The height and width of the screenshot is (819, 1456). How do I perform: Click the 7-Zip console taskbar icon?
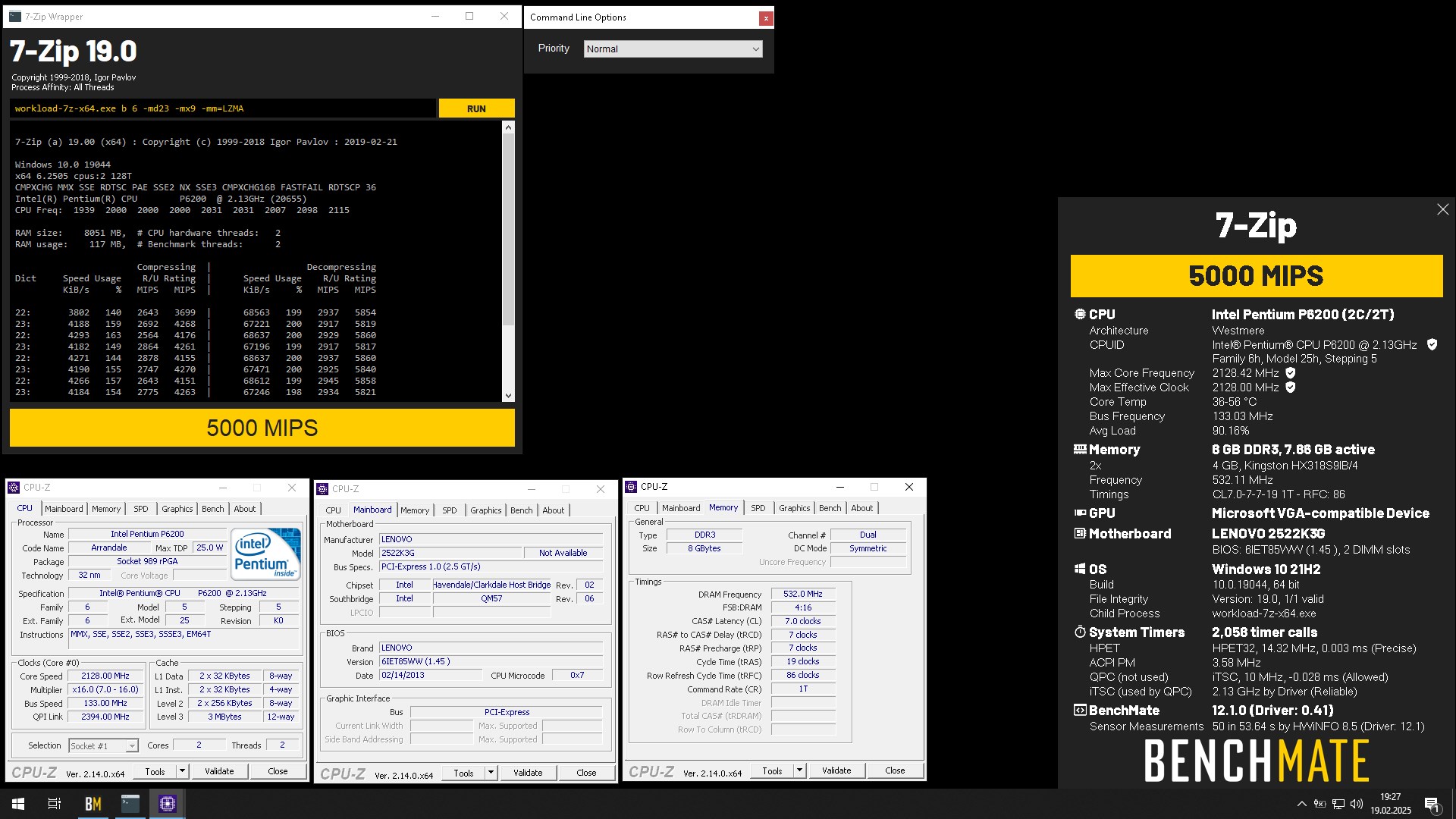pyautogui.click(x=130, y=804)
